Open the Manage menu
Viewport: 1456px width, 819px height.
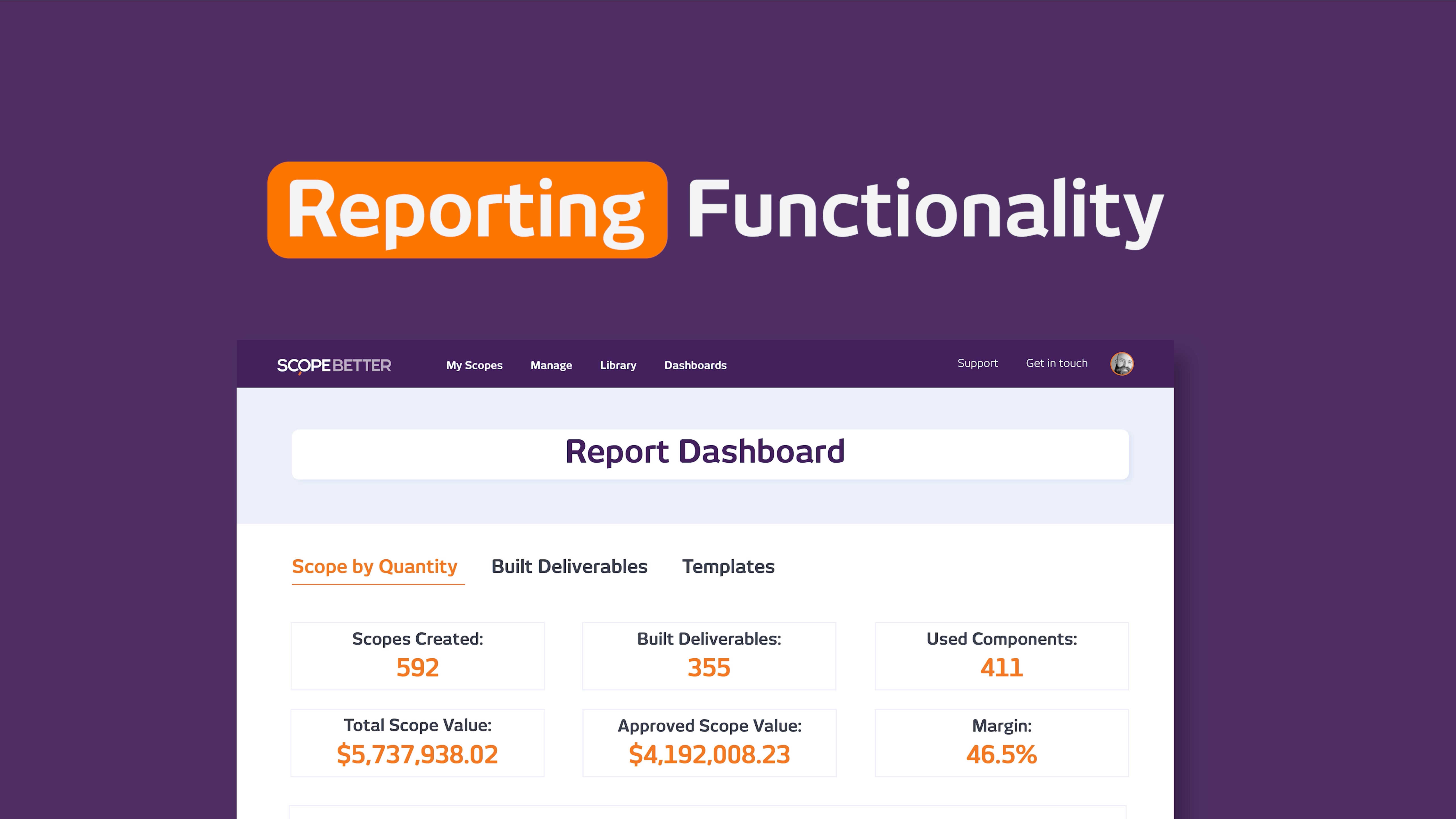coord(551,365)
